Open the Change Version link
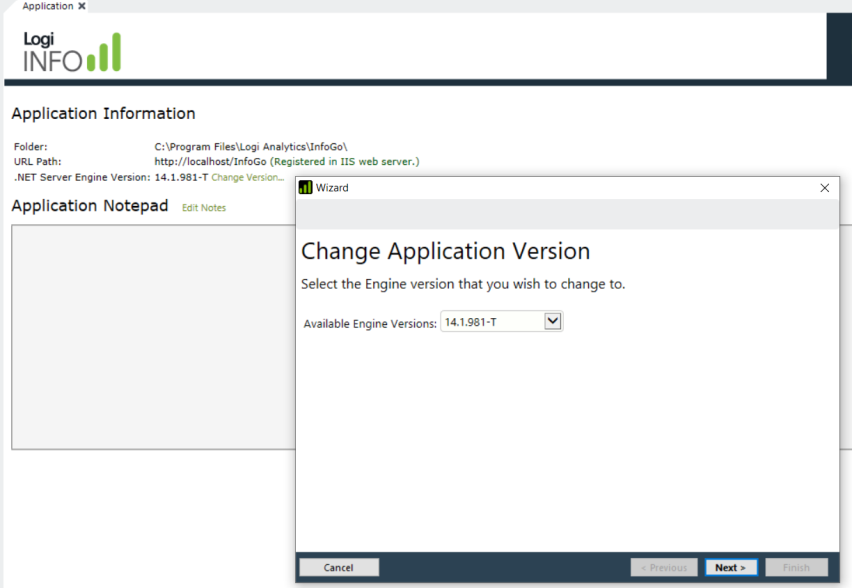 point(248,177)
